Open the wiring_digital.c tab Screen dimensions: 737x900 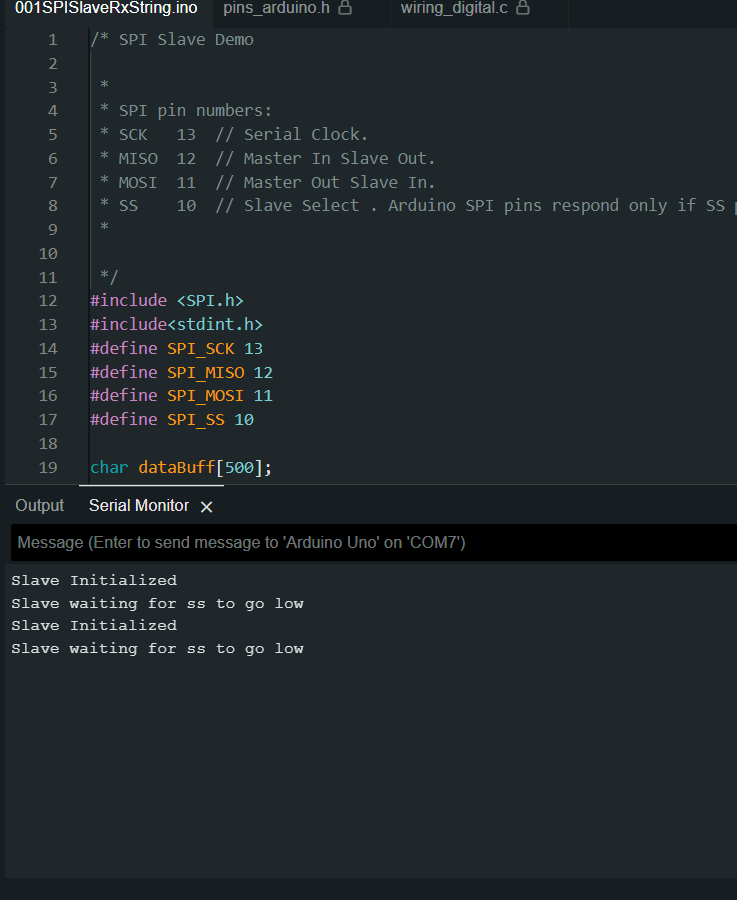pos(454,8)
